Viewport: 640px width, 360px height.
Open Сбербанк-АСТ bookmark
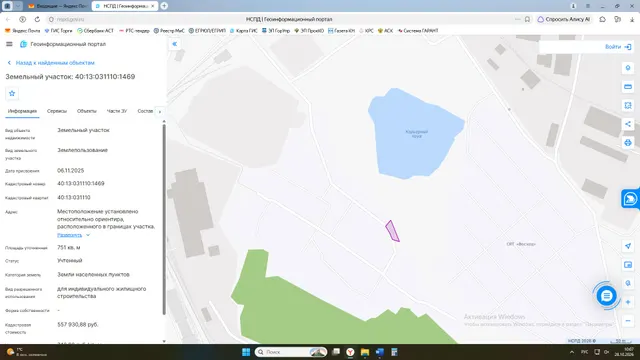point(96,31)
